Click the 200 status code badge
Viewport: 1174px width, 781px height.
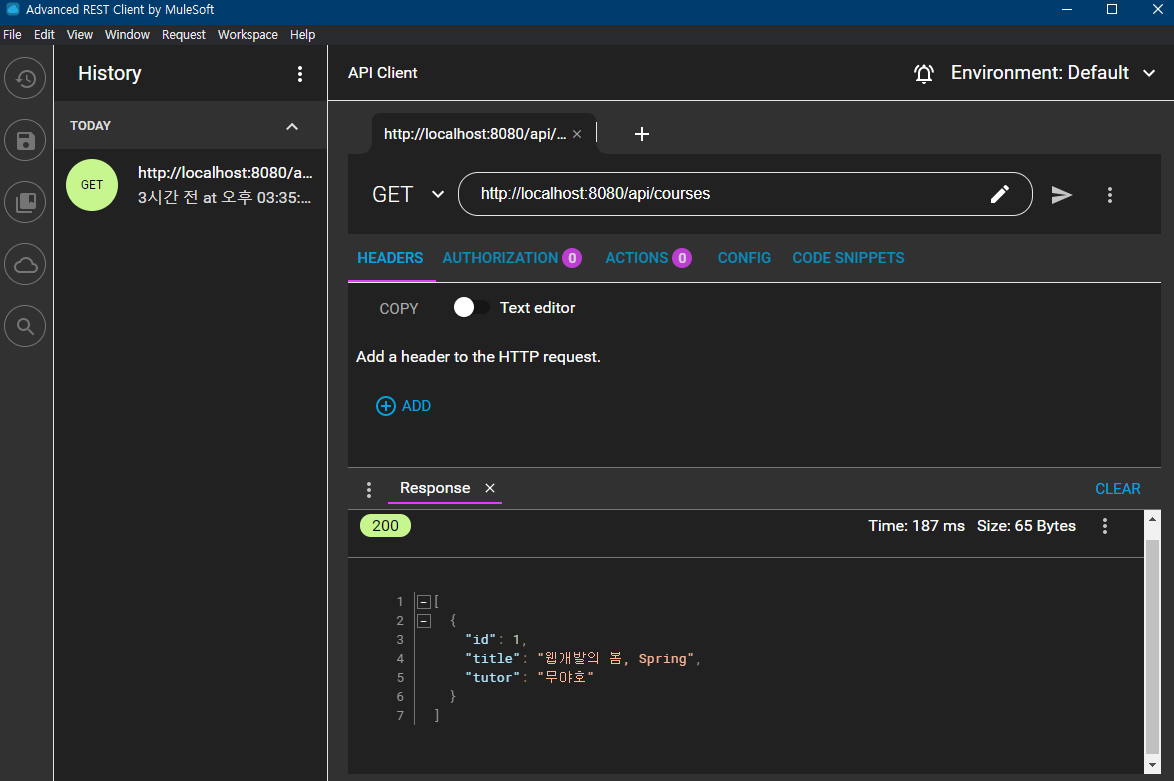[x=385, y=526]
